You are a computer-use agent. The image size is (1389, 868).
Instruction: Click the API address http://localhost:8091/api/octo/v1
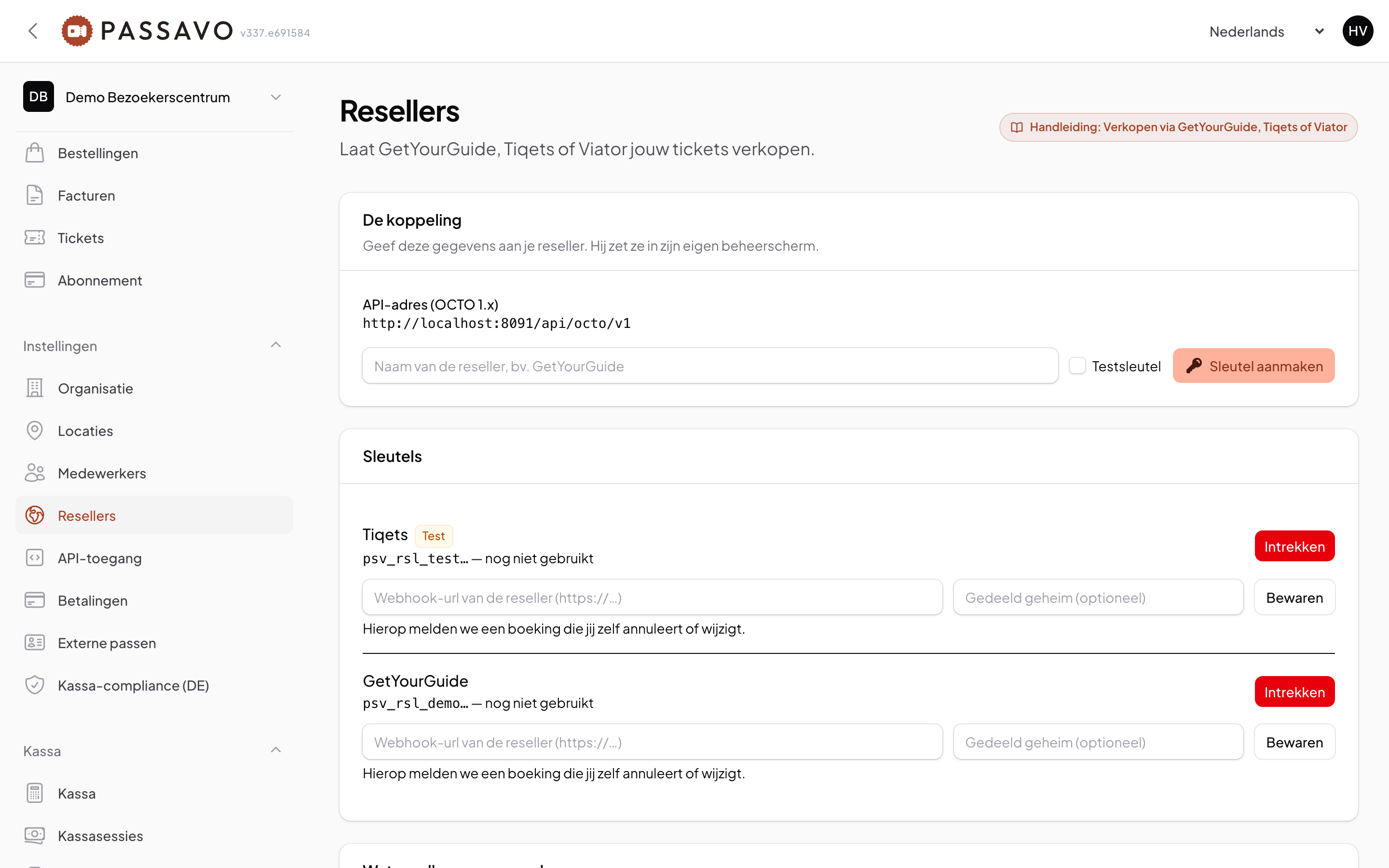(496, 324)
